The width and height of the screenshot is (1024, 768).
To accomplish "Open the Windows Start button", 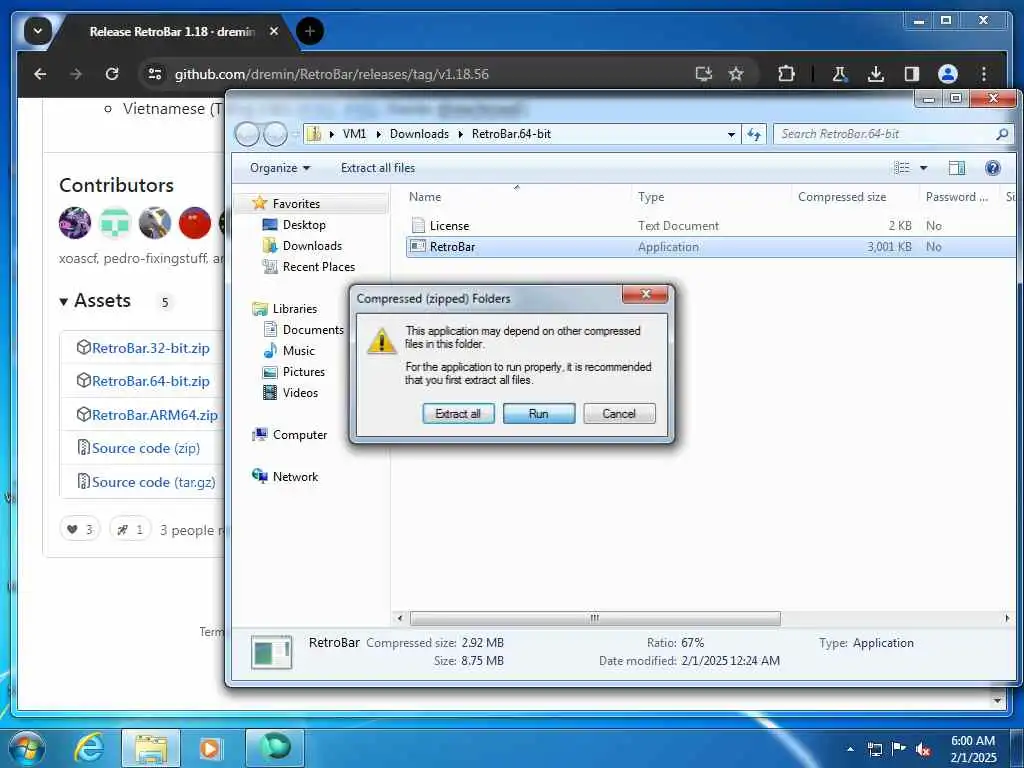I will pos(25,748).
